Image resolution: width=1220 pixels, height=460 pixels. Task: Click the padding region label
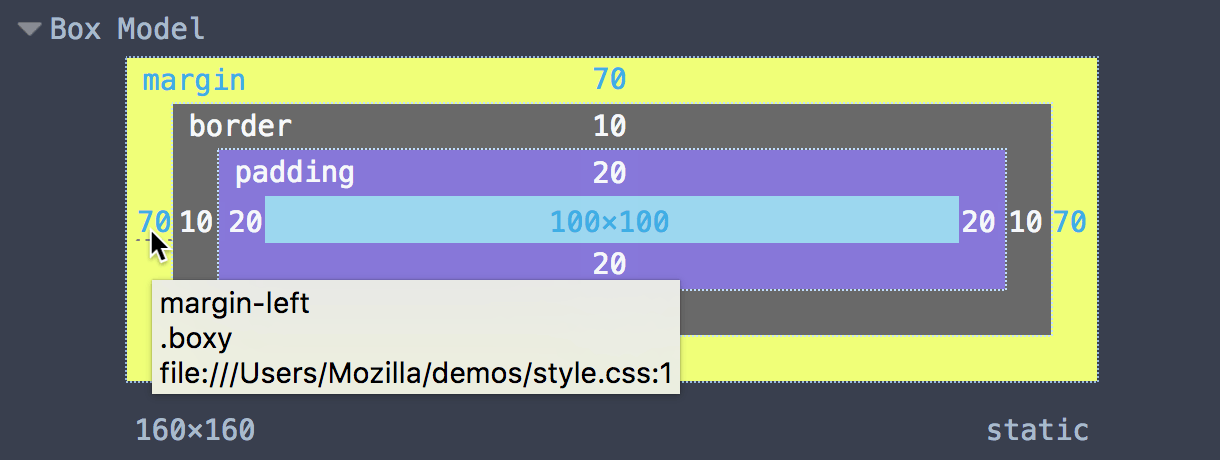click(294, 174)
